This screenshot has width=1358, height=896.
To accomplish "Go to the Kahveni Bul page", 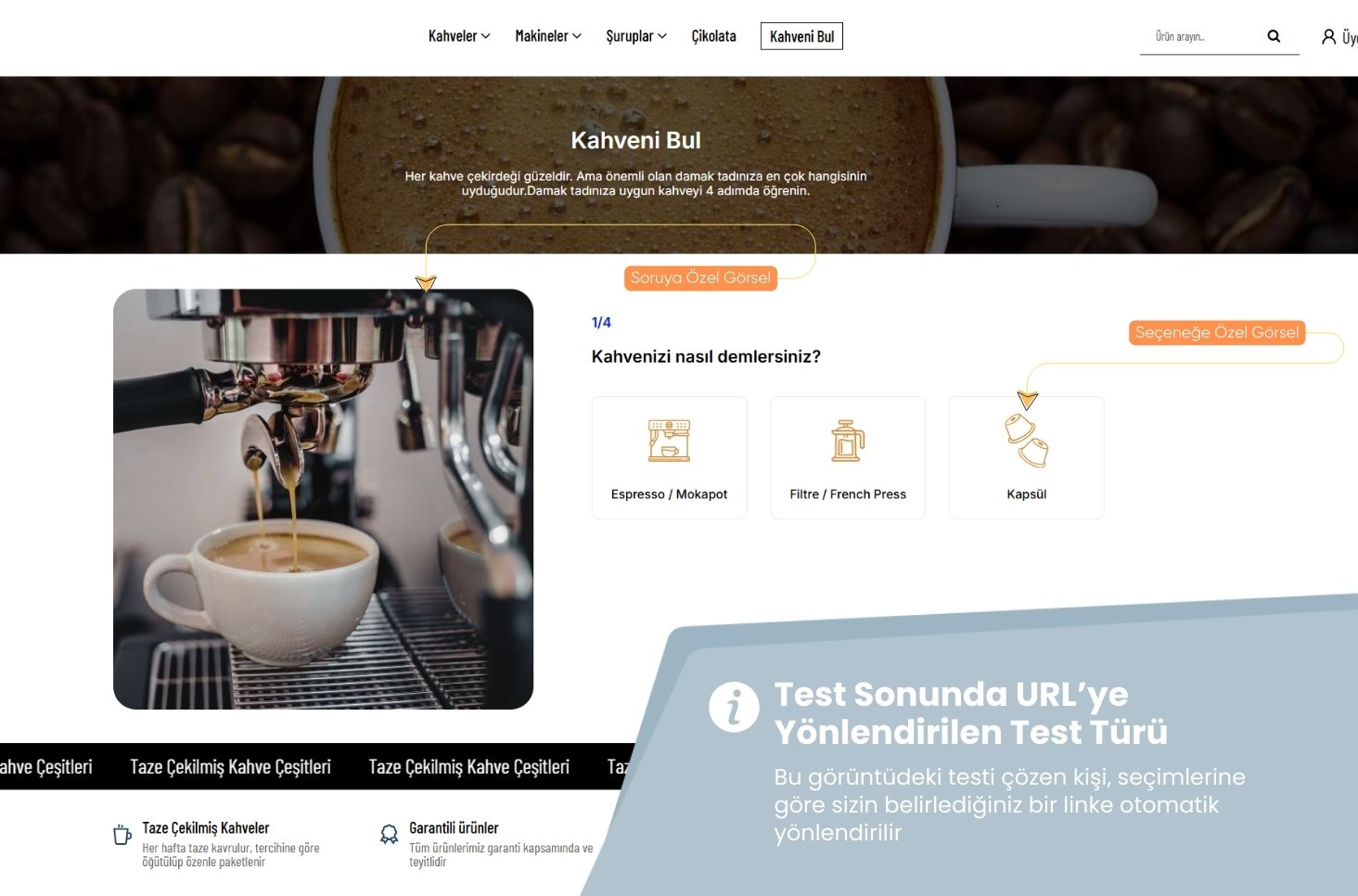I will [x=801, y=36].
